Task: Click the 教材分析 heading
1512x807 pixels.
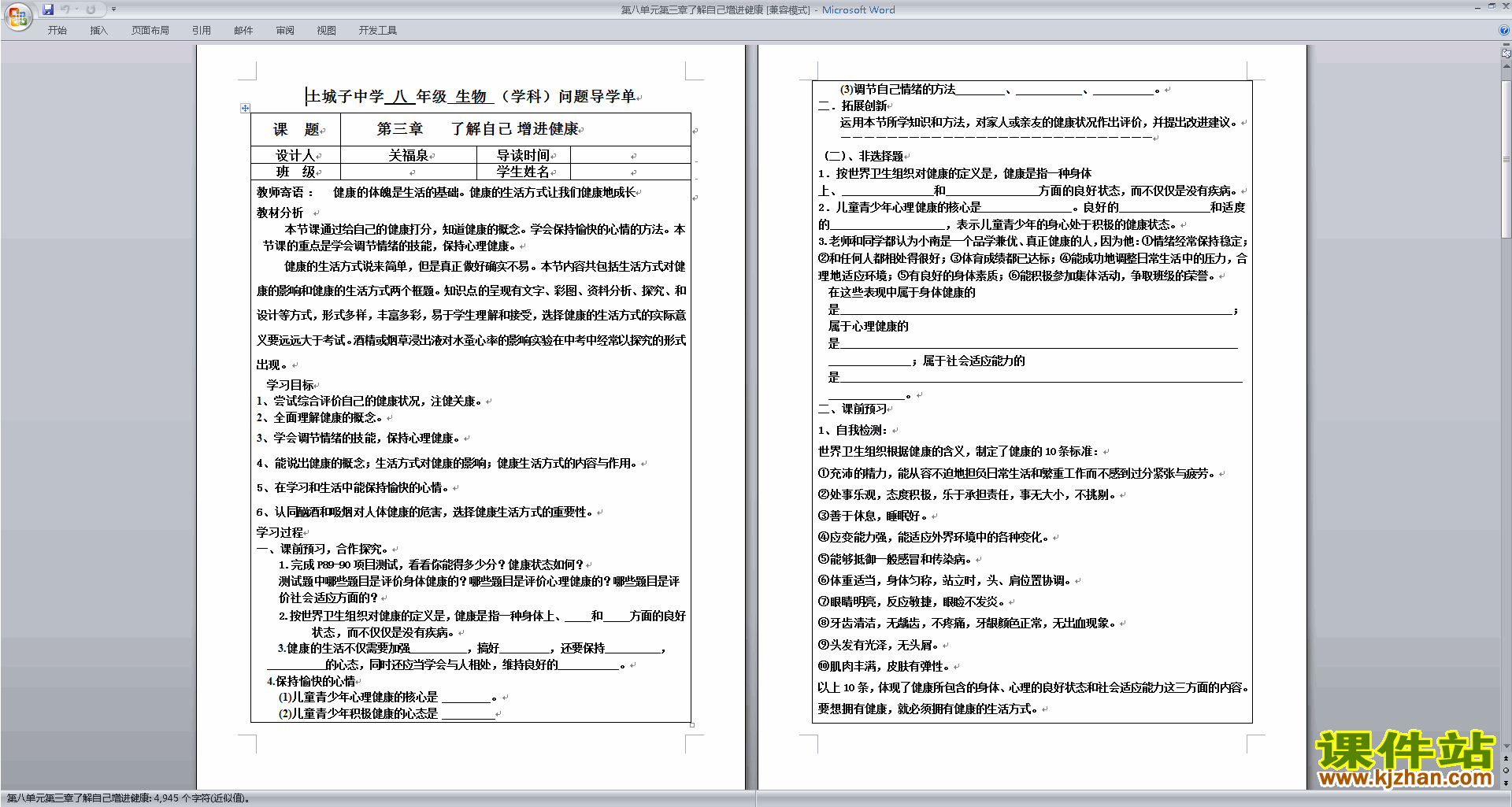Action: coord(280,213)
